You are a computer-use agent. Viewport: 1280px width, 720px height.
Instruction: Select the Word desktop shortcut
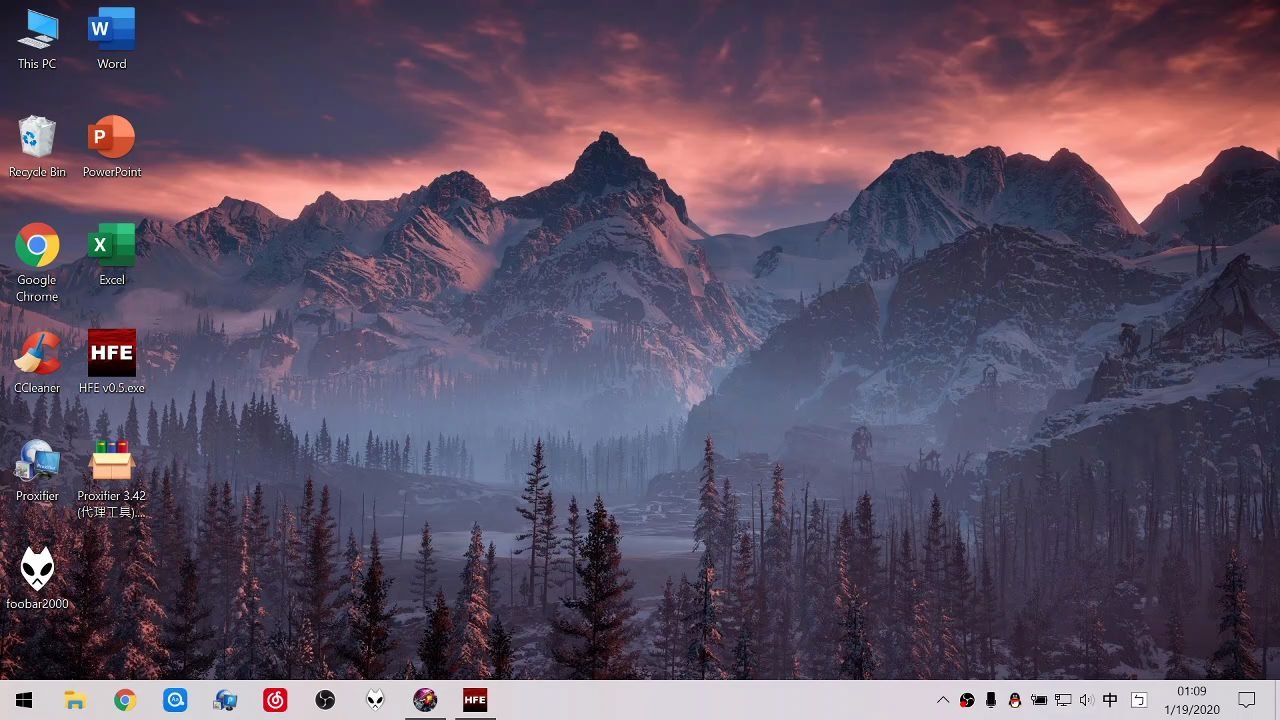[111, 41]
